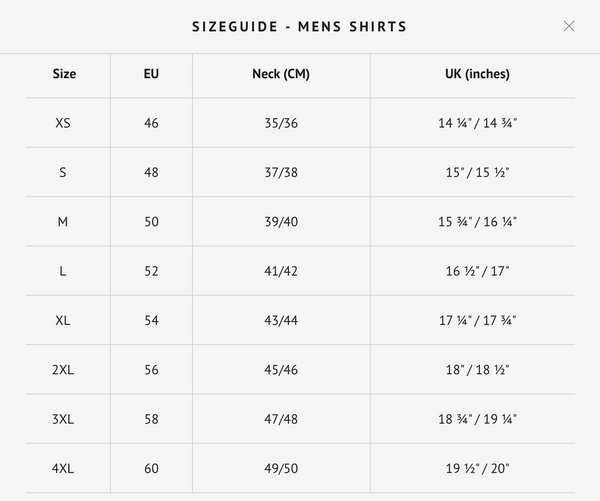600x501 pixels.
Task: Select the 2XL size cell
Action: [63, 370]
